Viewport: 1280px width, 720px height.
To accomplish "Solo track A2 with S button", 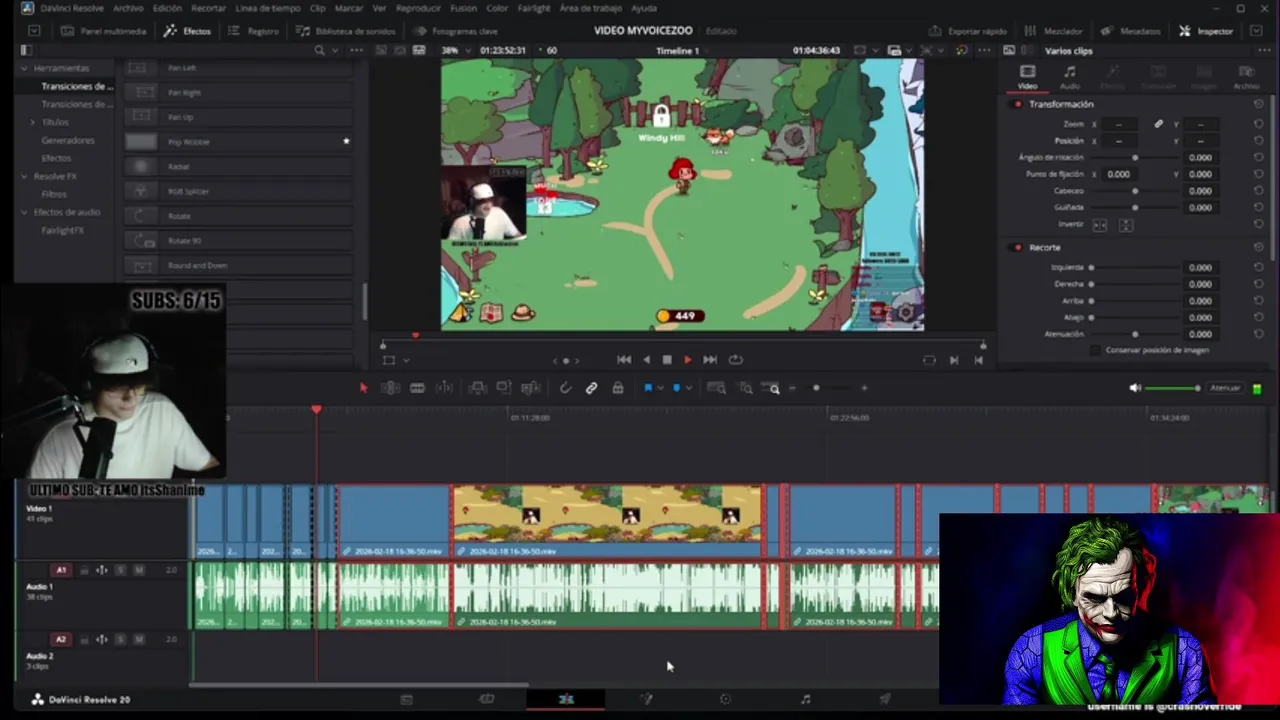I will click(120, 639).
